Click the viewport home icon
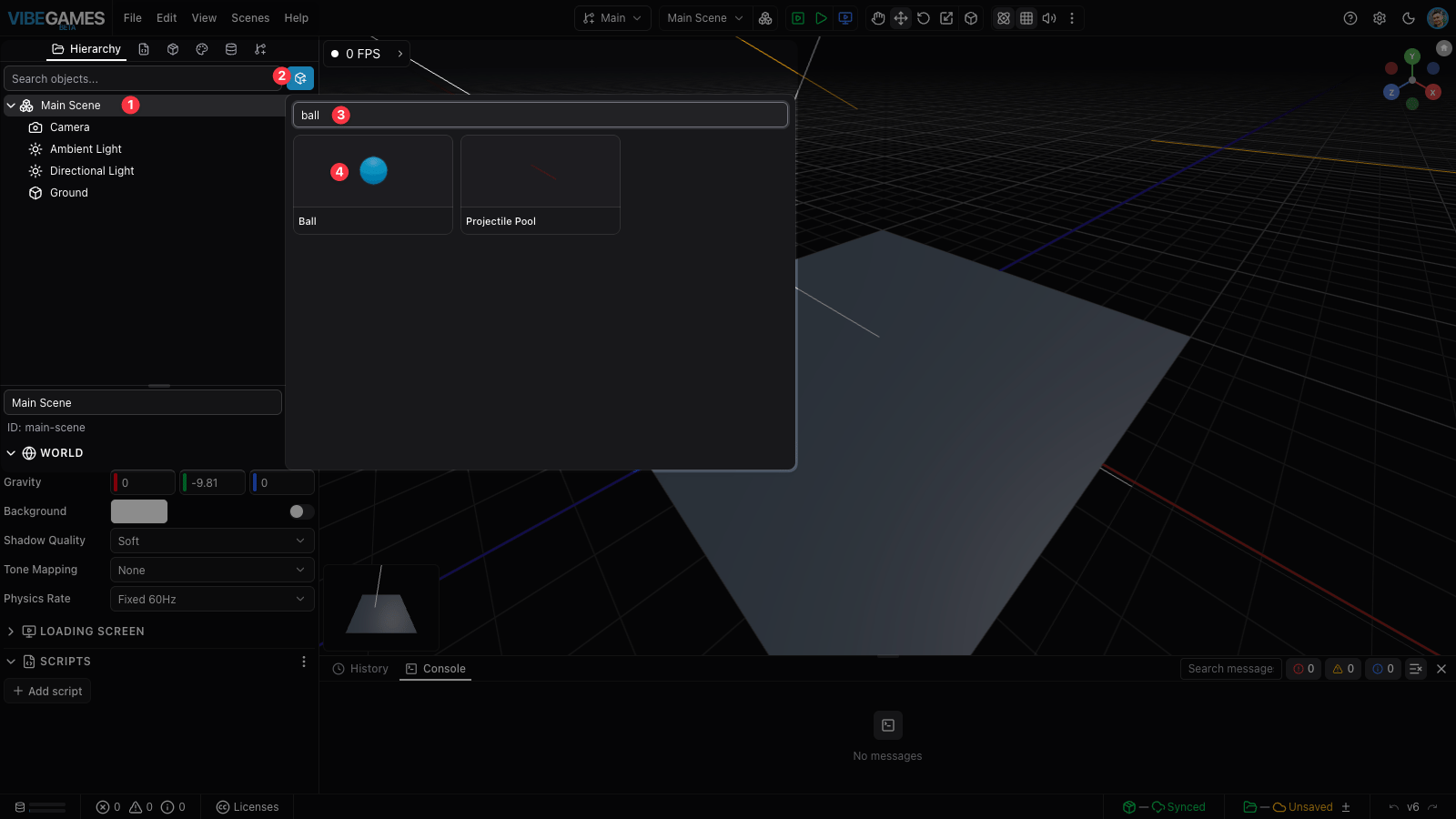Image resolution: width=1456 pixels, height=819 pixels. [1443, 47]
